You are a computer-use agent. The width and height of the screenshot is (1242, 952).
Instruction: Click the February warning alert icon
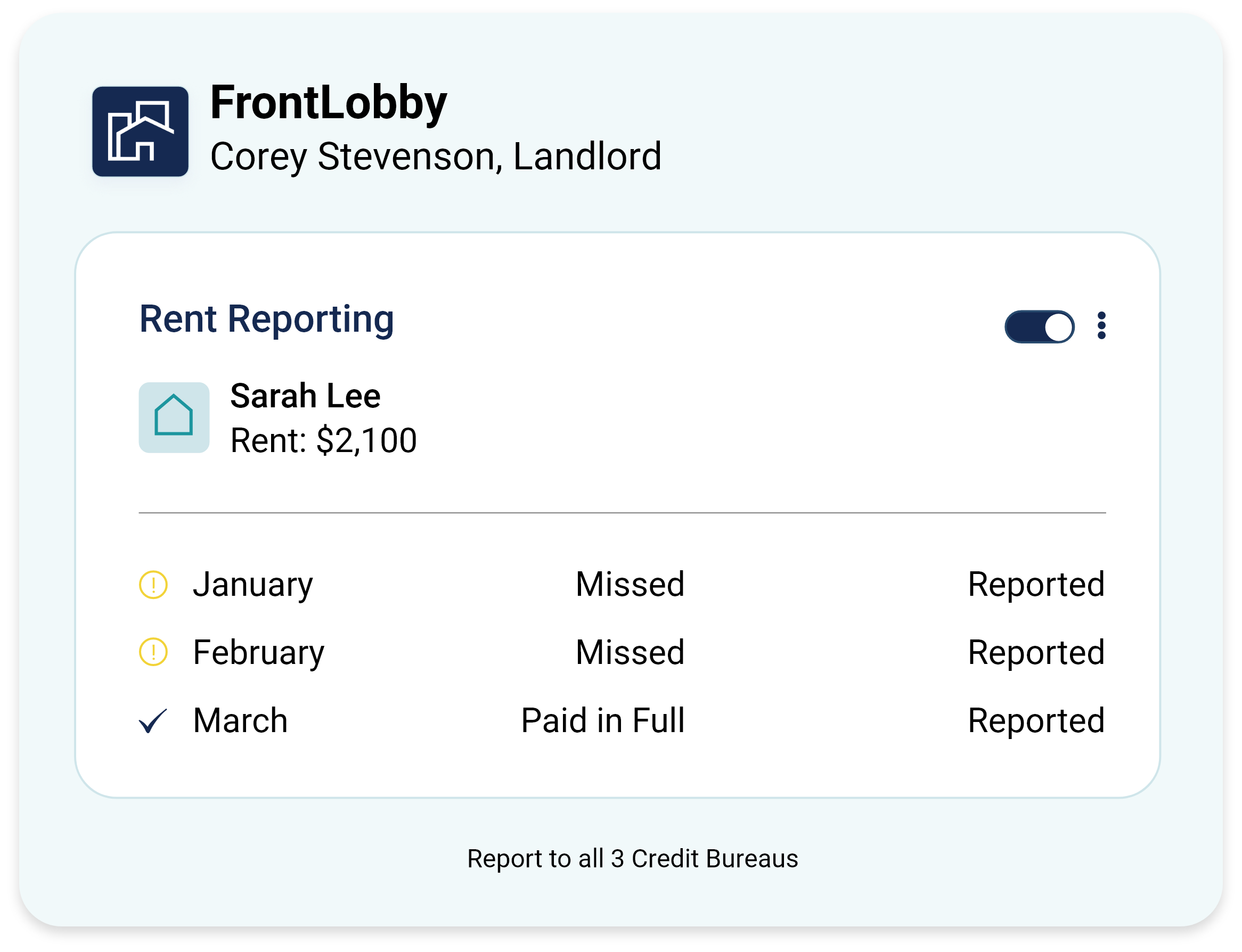coord(153,652)
